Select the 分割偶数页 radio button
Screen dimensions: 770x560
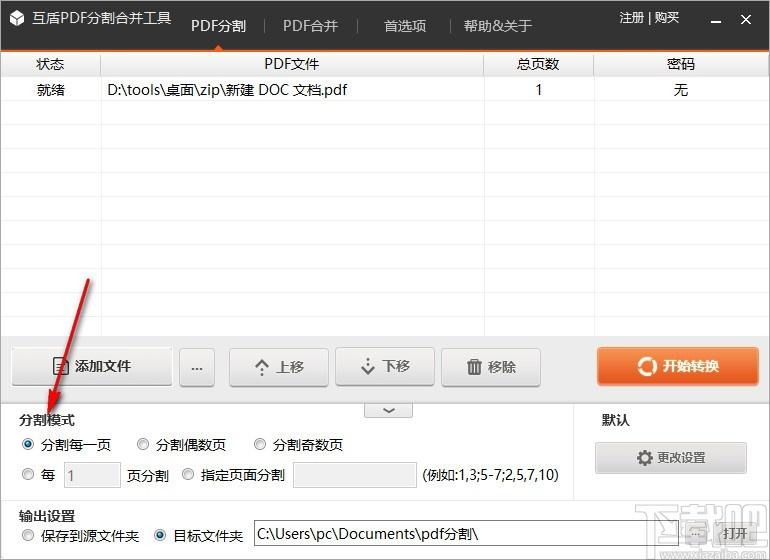[142, 445]
